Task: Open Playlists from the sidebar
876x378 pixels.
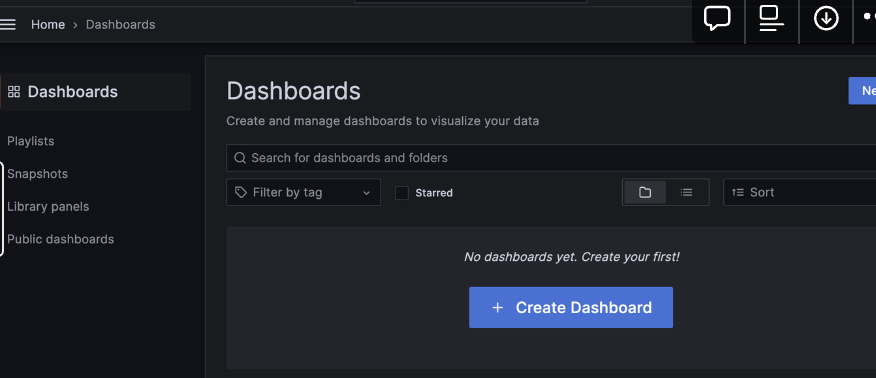Action: pyautogui.click(x=31, y=141)
